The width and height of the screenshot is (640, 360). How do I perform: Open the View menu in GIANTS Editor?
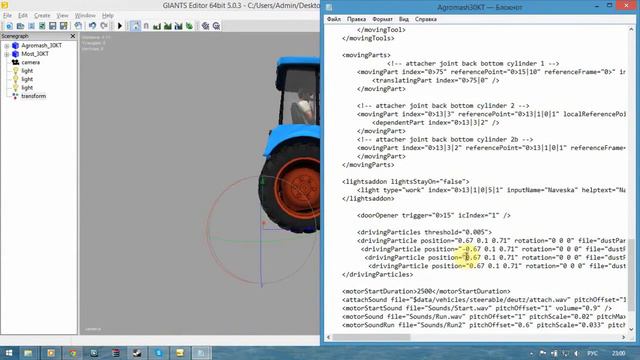click(x=62, y=16)
